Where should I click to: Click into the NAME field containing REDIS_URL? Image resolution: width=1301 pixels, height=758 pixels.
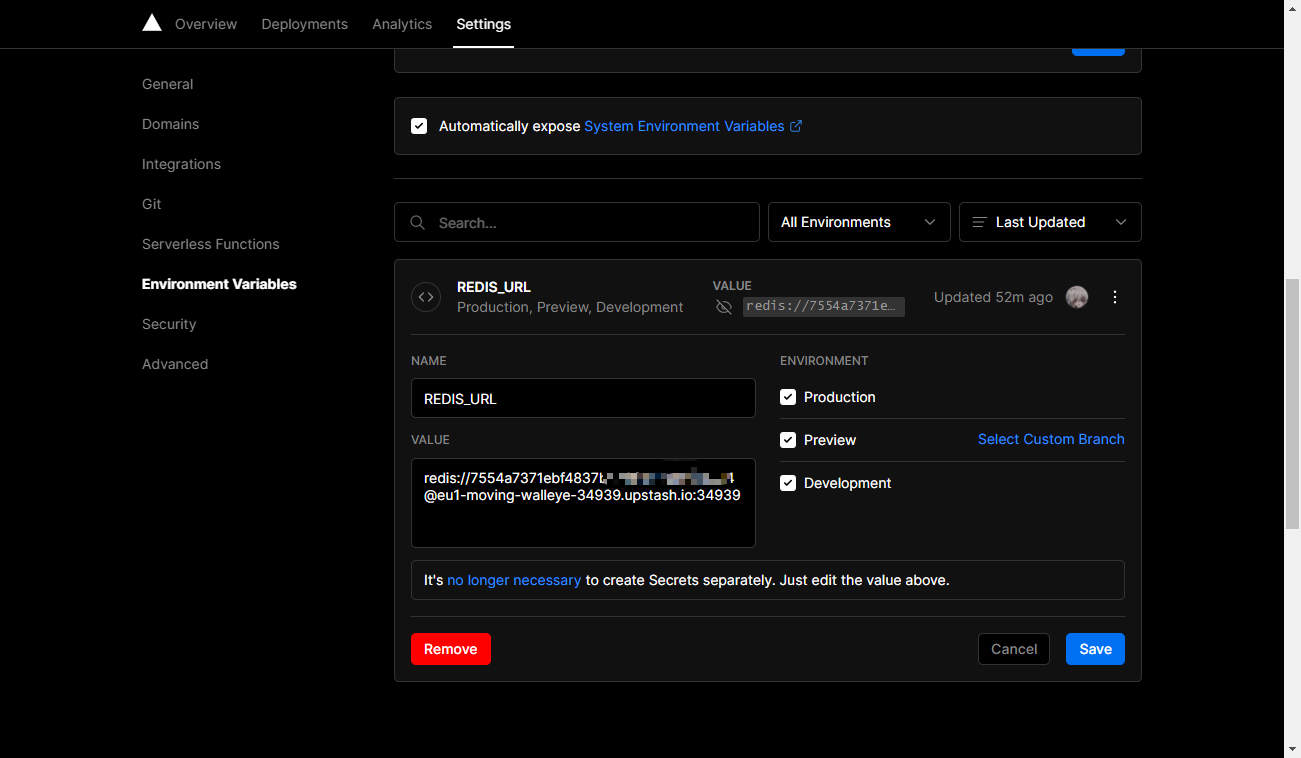pyautogui.click(x=583, y=398)
